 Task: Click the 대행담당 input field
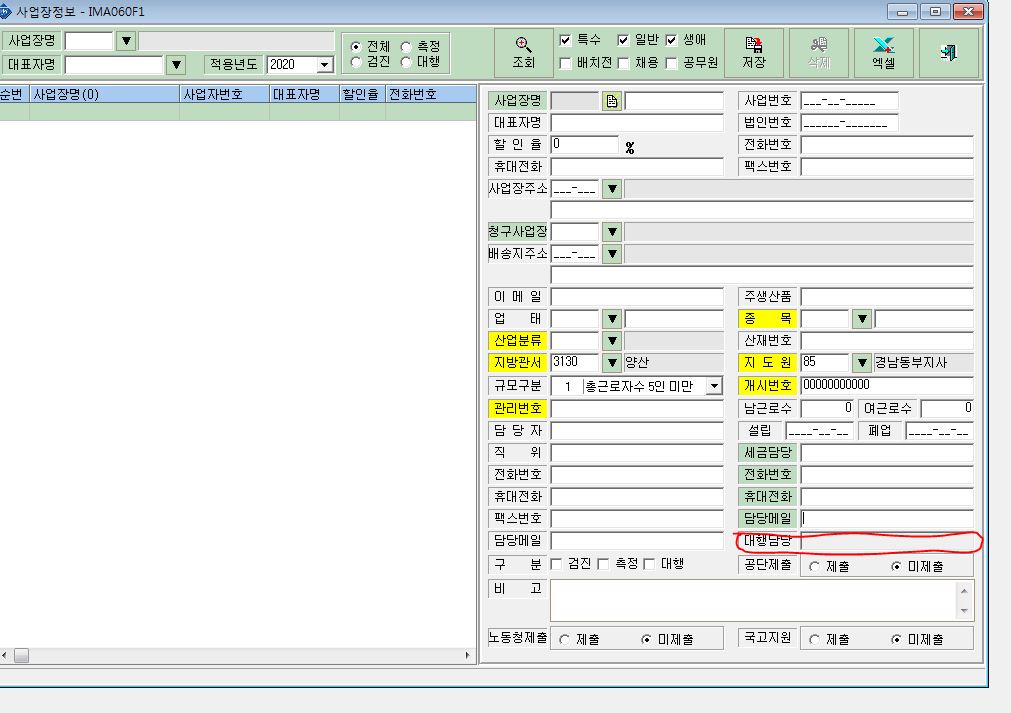click(887, 541)
